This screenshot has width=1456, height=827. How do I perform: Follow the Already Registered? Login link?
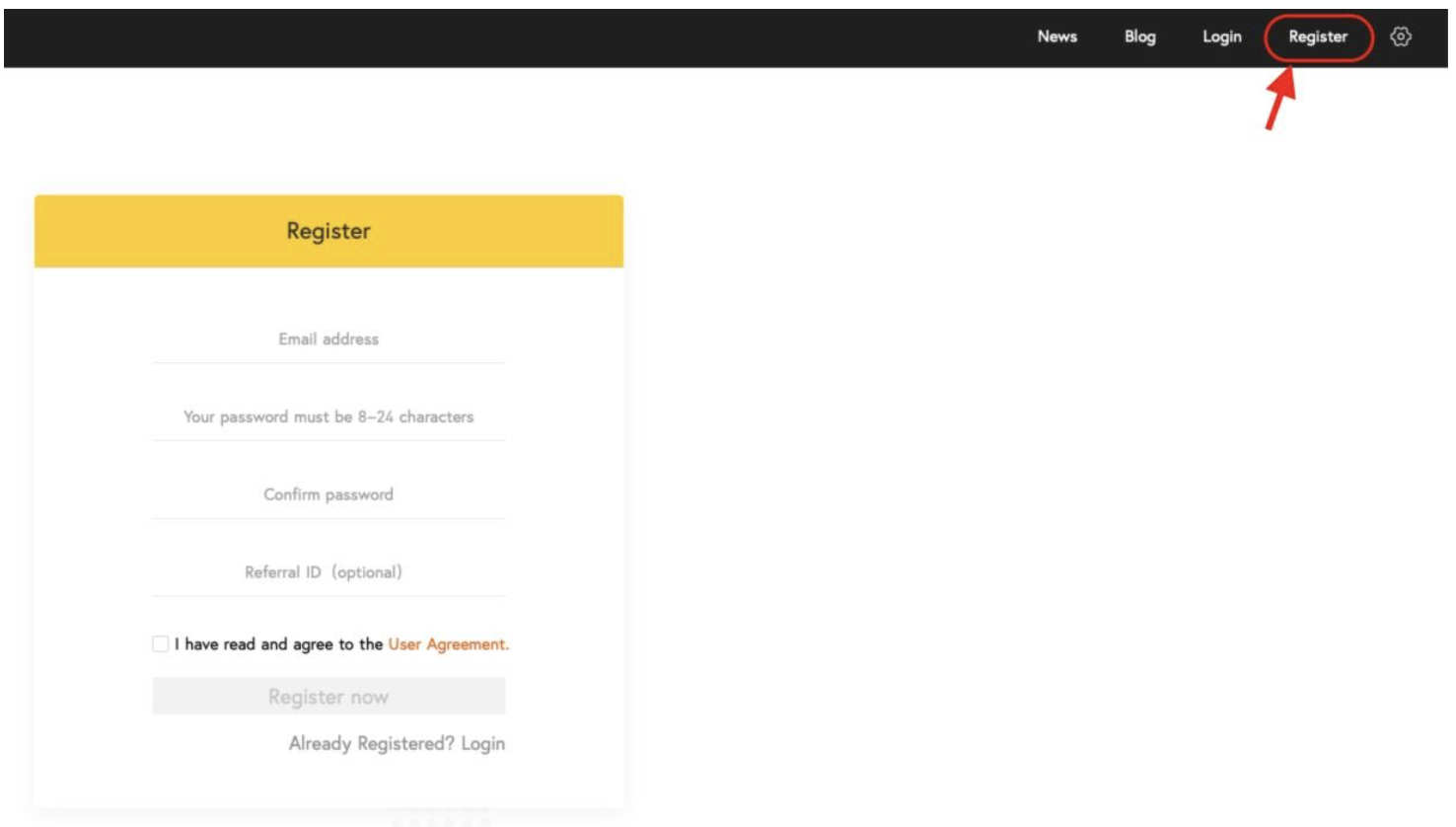(397, 744)
